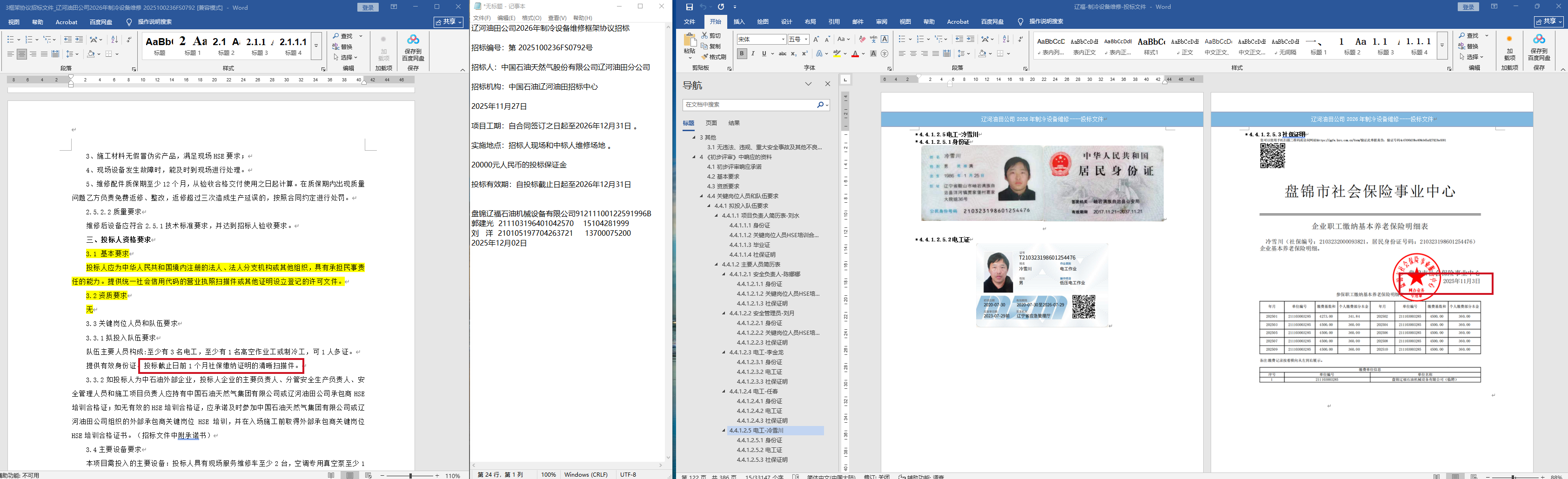The height and width of the screenshot is (479, 1568).
Task: Increase font size in right Word ribbon
Action: (816, 39)
